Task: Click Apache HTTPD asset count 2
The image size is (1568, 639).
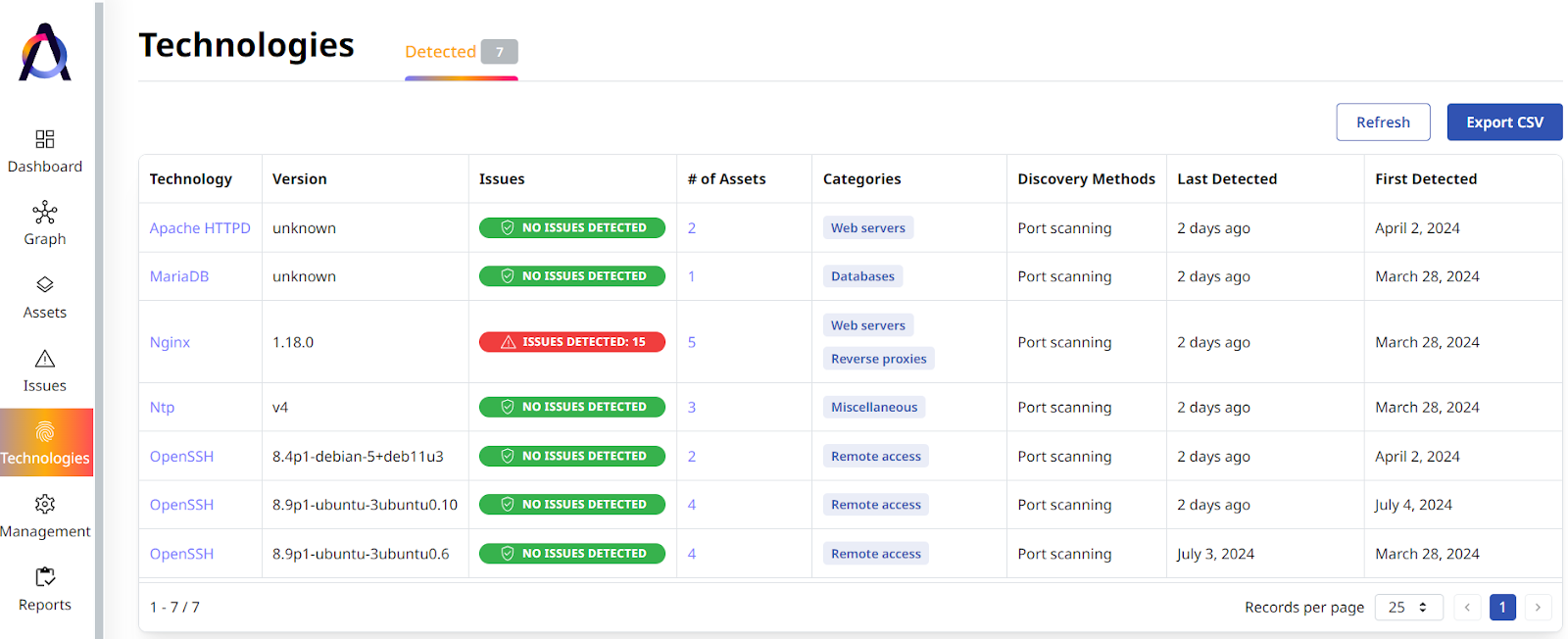Action: coord(692,228)
